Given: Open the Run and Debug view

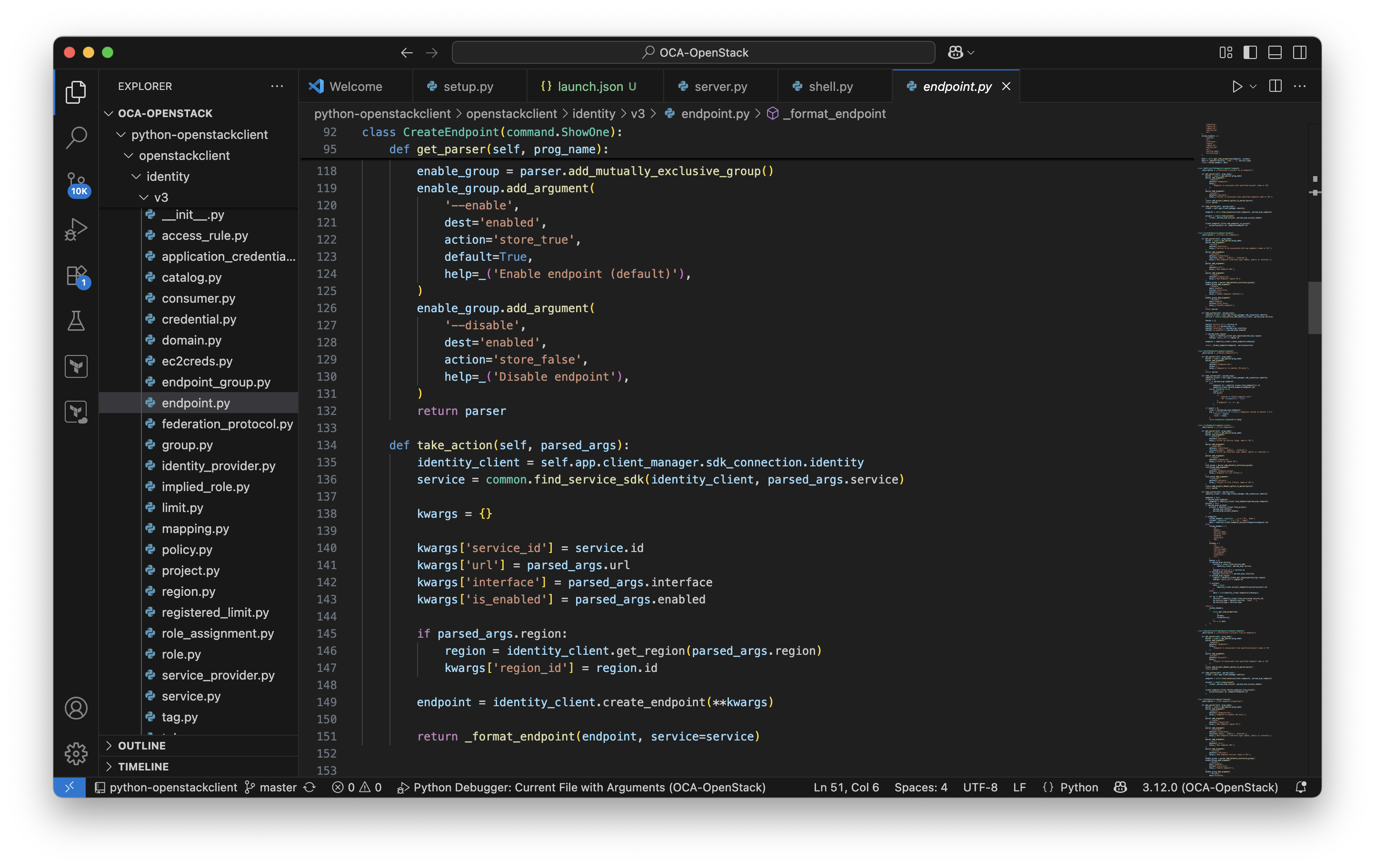Looking at the screenshot, I should tap(76, 229).
